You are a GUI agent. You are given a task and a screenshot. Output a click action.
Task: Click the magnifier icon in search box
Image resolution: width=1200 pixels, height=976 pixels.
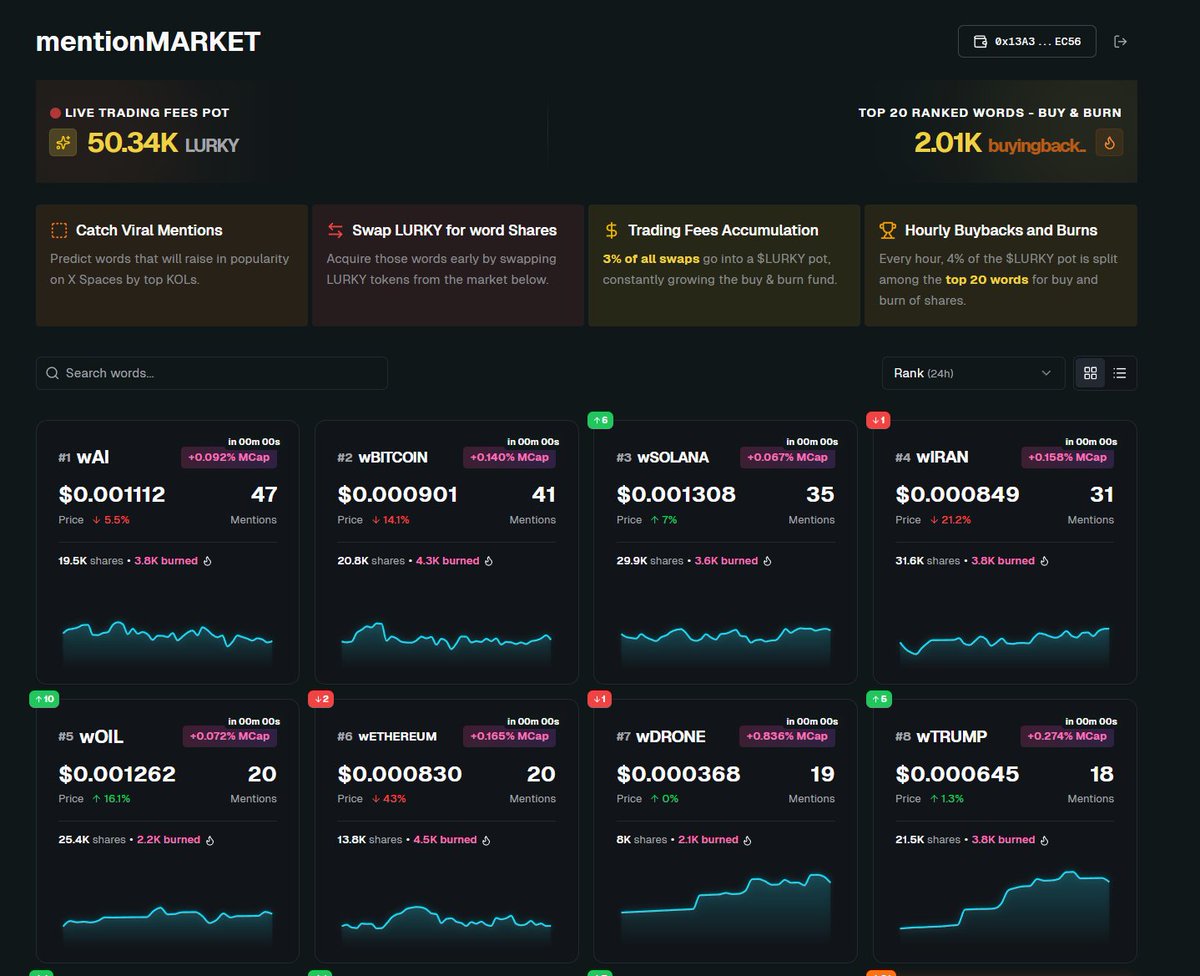53,373
